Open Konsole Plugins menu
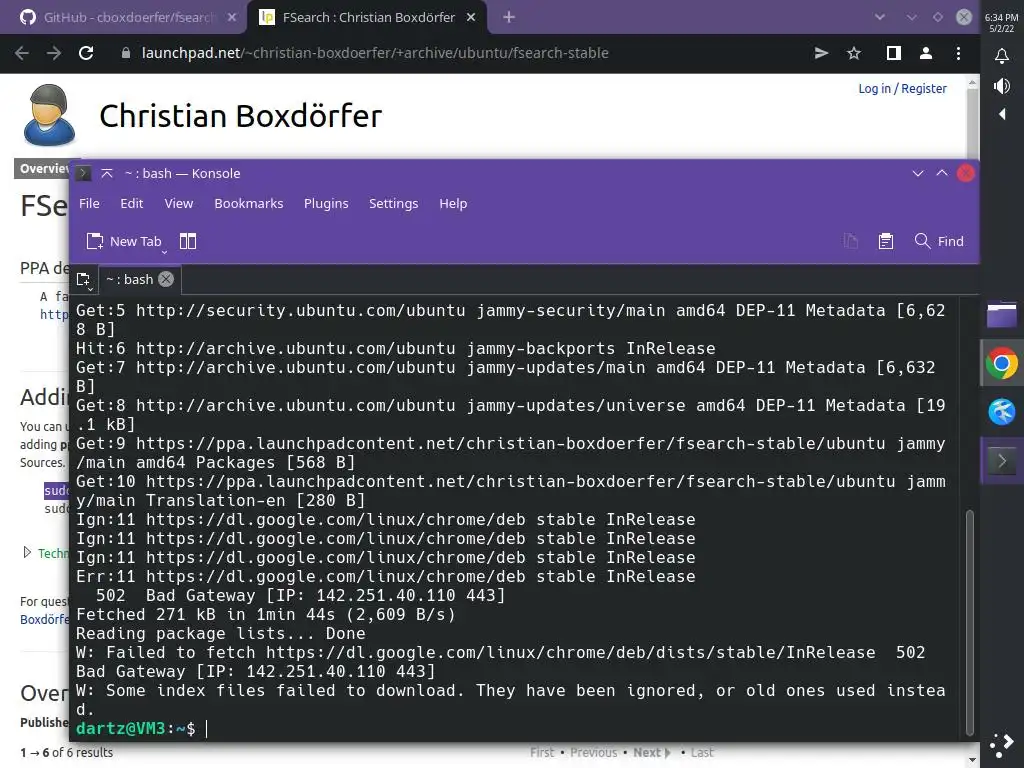The image size is (1024, 768). coord(326,203)
